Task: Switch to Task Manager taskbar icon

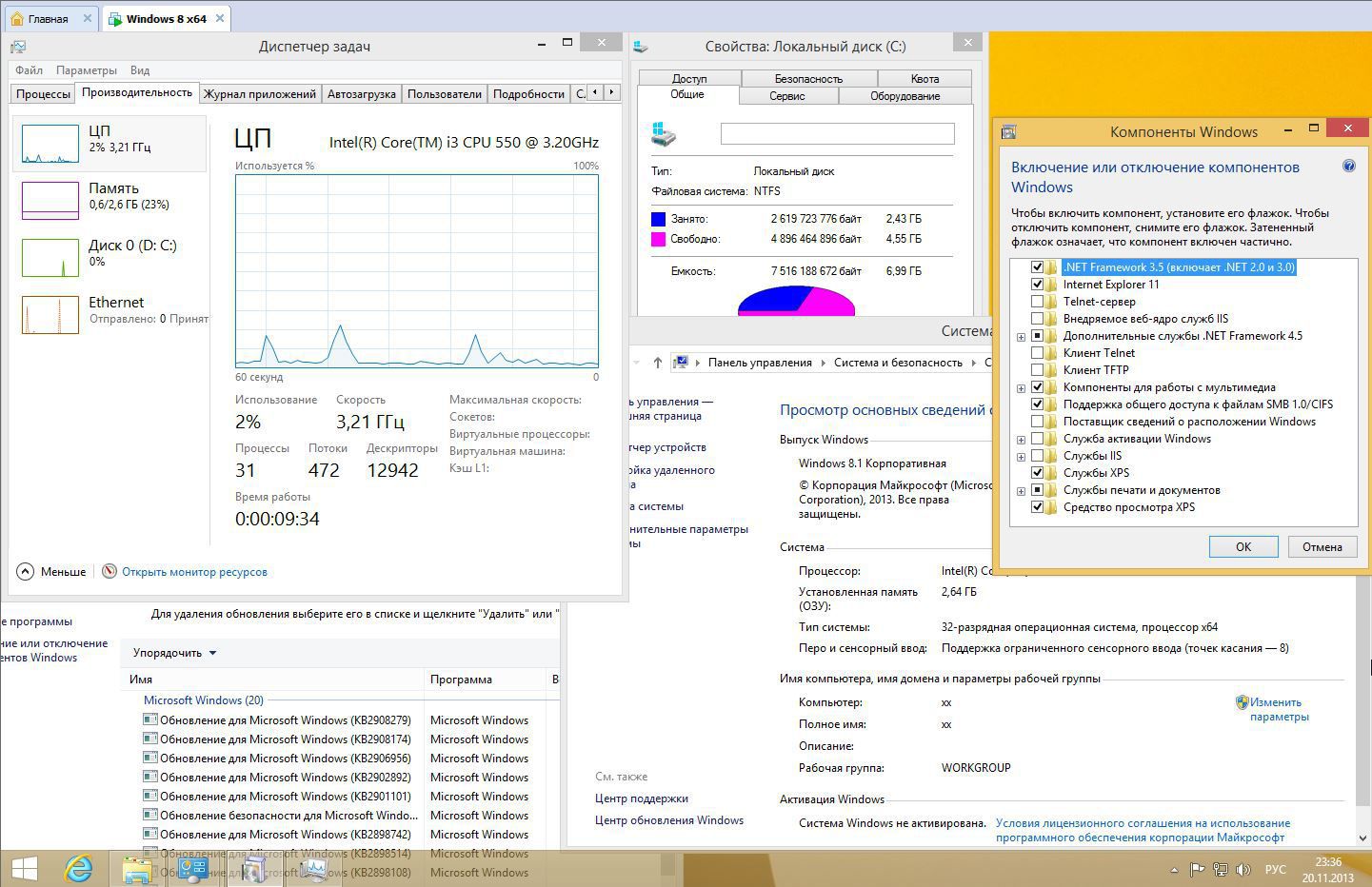Action: pos(312,869)
